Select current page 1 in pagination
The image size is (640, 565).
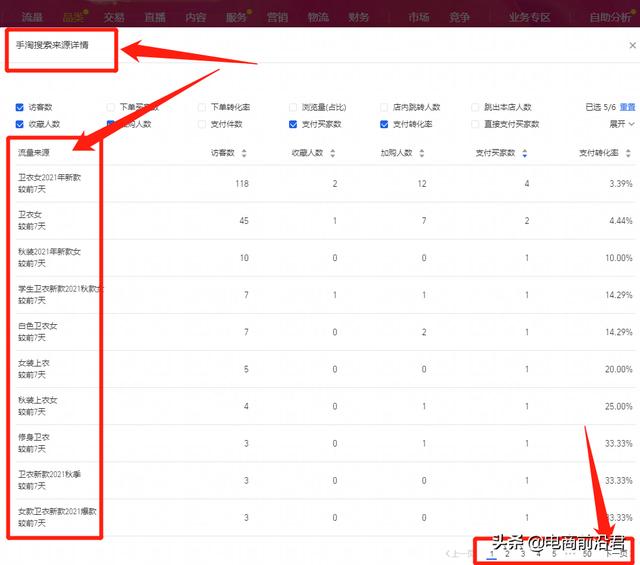pos(492,554)
